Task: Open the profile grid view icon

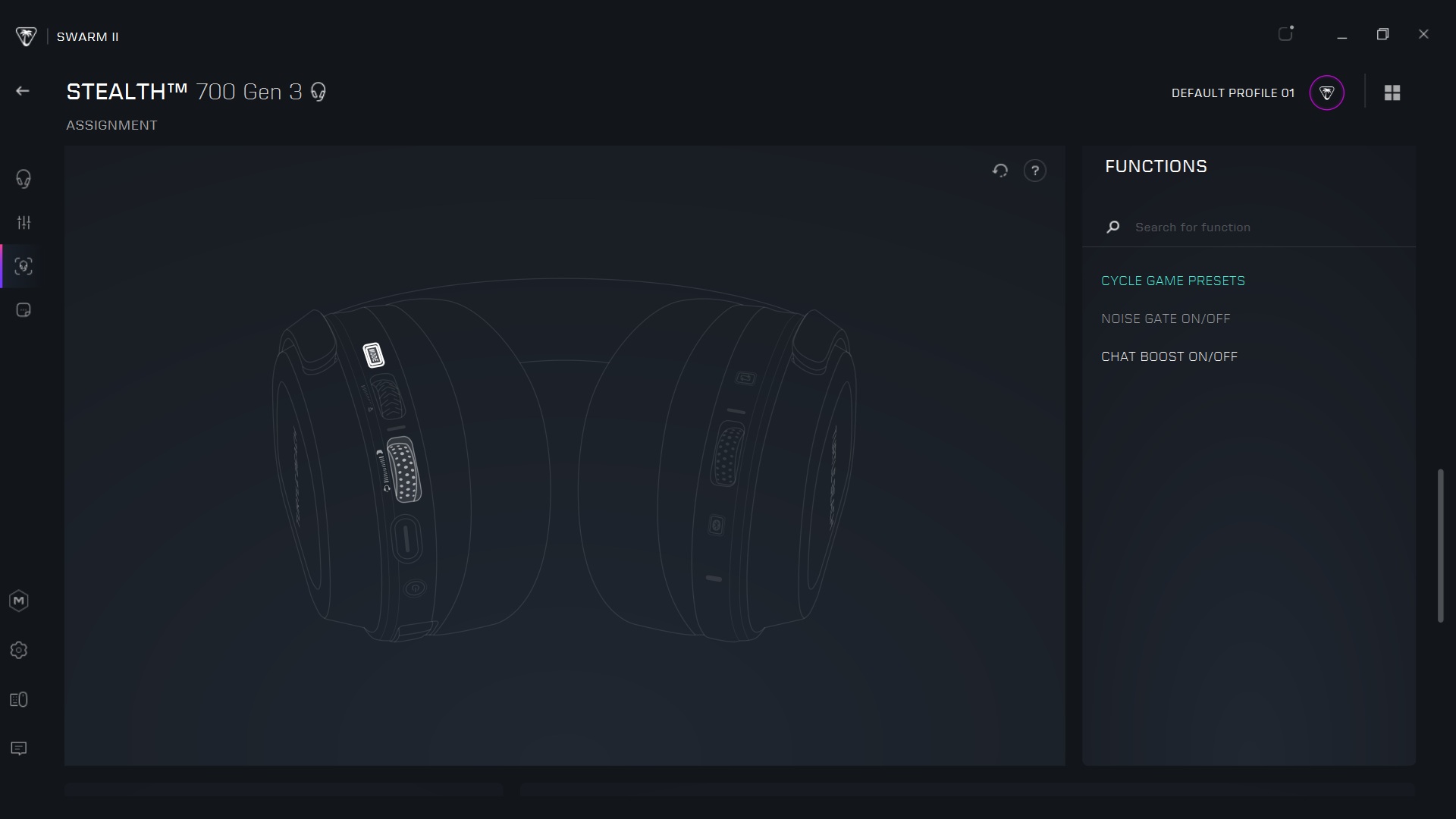Action: pos(1392,93)
